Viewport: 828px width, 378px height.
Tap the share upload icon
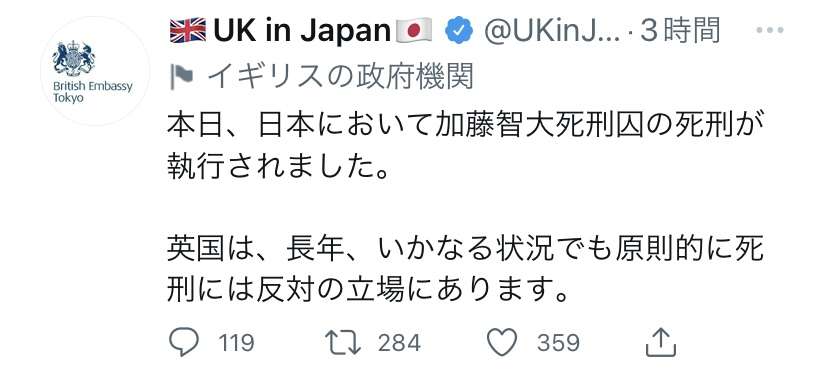[661, 342]
